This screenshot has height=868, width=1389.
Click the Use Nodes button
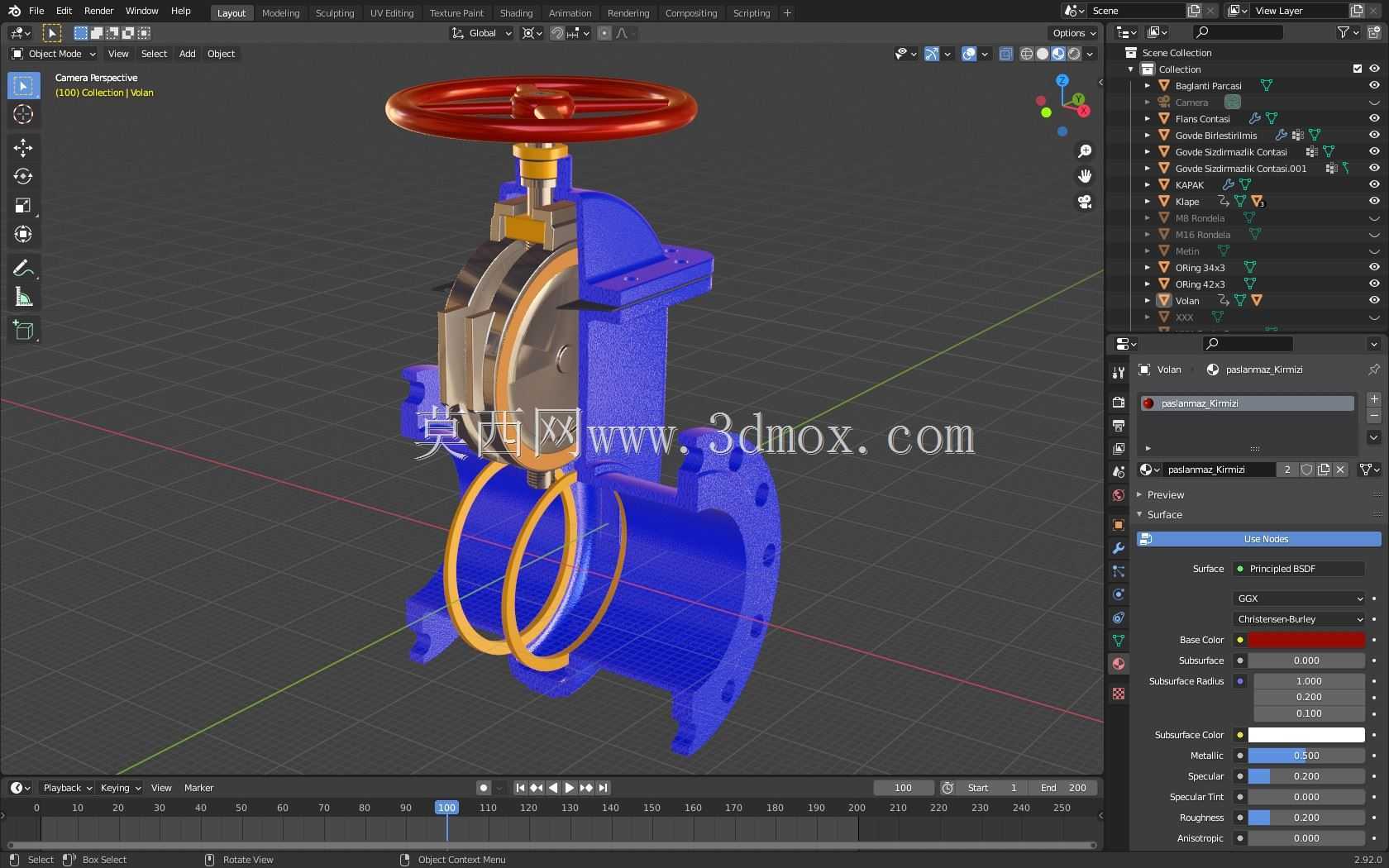(1259, 539)
